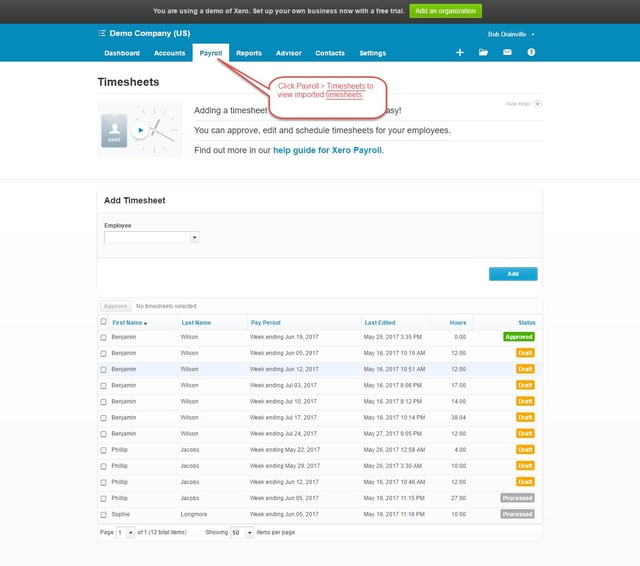Click Draft badge on Jul 03 row
Image resolution: width=640 pixels, height=566 pixels.
(x=525, y=385)
